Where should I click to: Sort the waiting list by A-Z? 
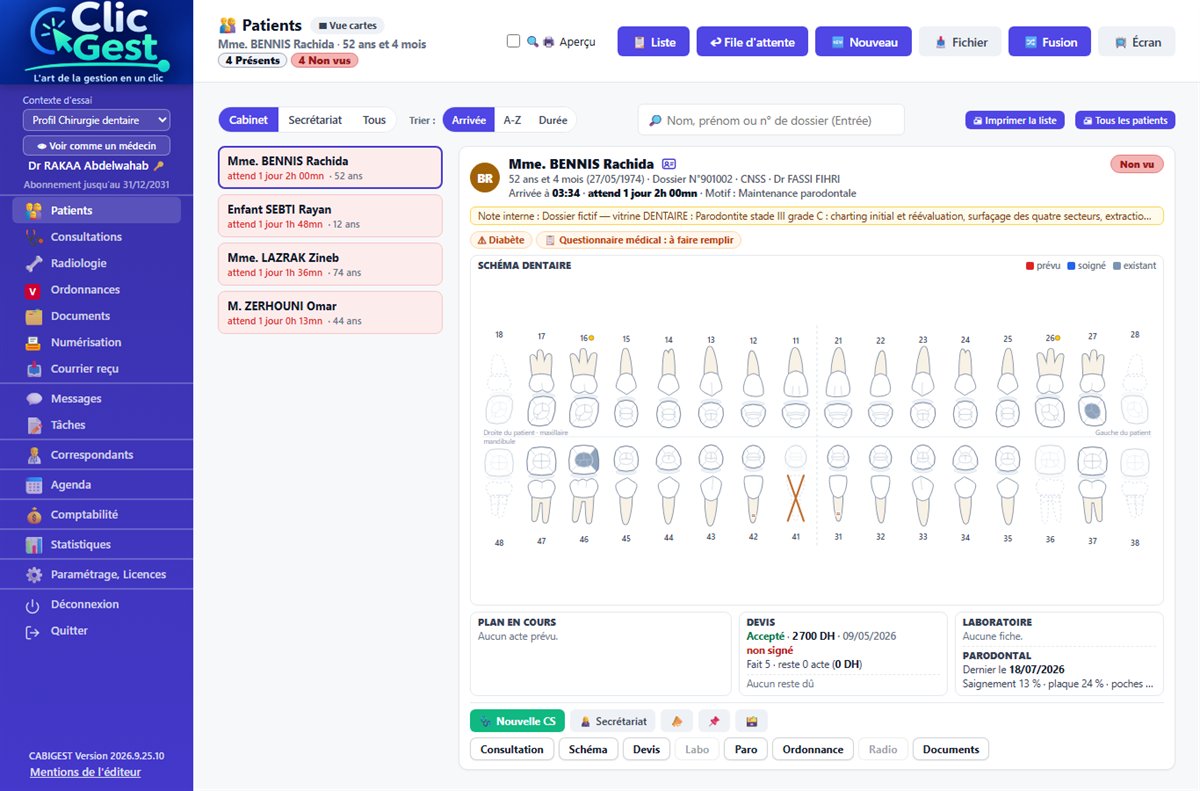[x=512, y=120]
